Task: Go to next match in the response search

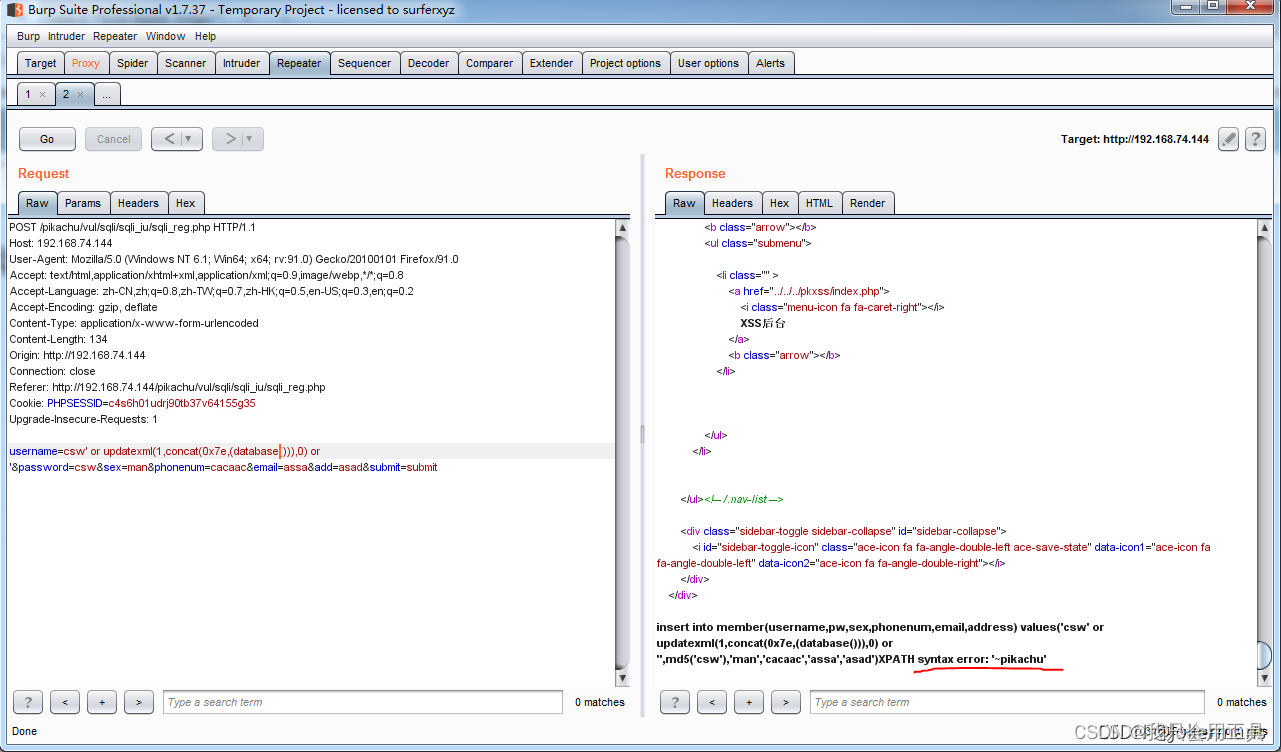Action: [x=785, y=702]
